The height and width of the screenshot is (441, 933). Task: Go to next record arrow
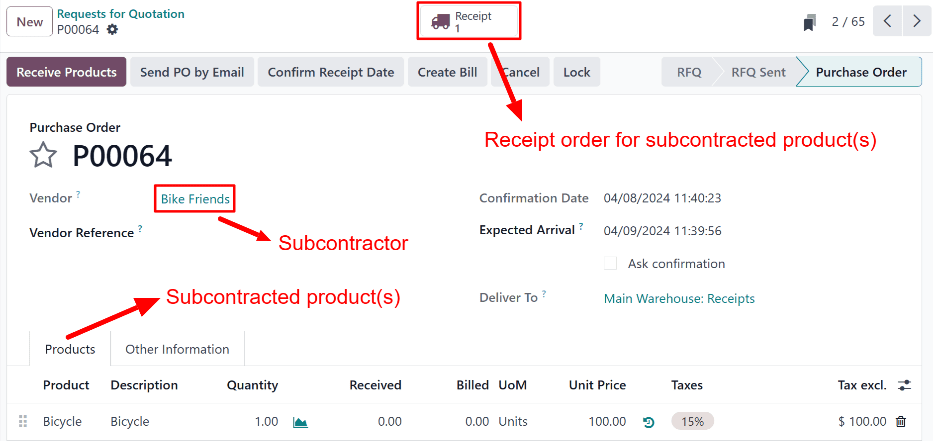[916, 21]
